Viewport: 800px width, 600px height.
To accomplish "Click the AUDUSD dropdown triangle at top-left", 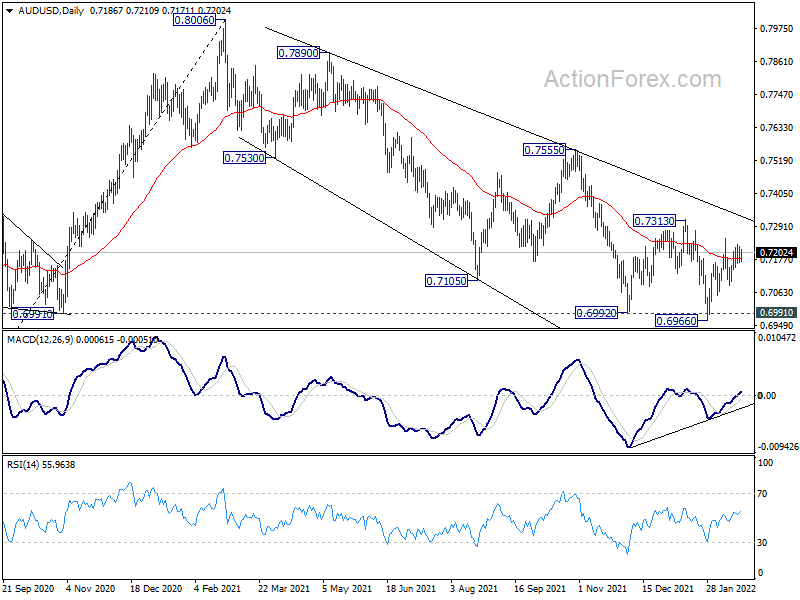I will coord(9,11).
